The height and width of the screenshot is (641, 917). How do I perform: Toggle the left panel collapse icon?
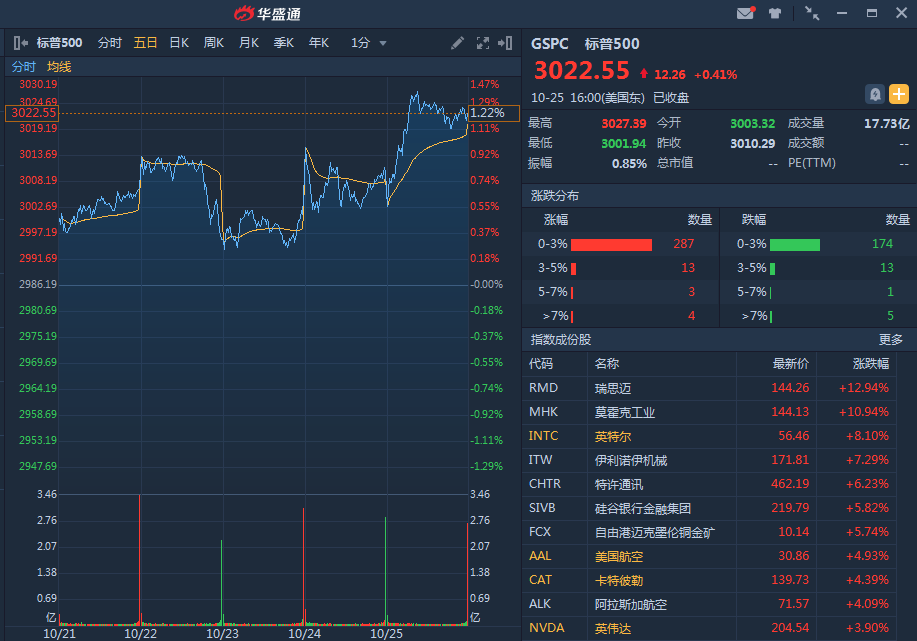20,43
